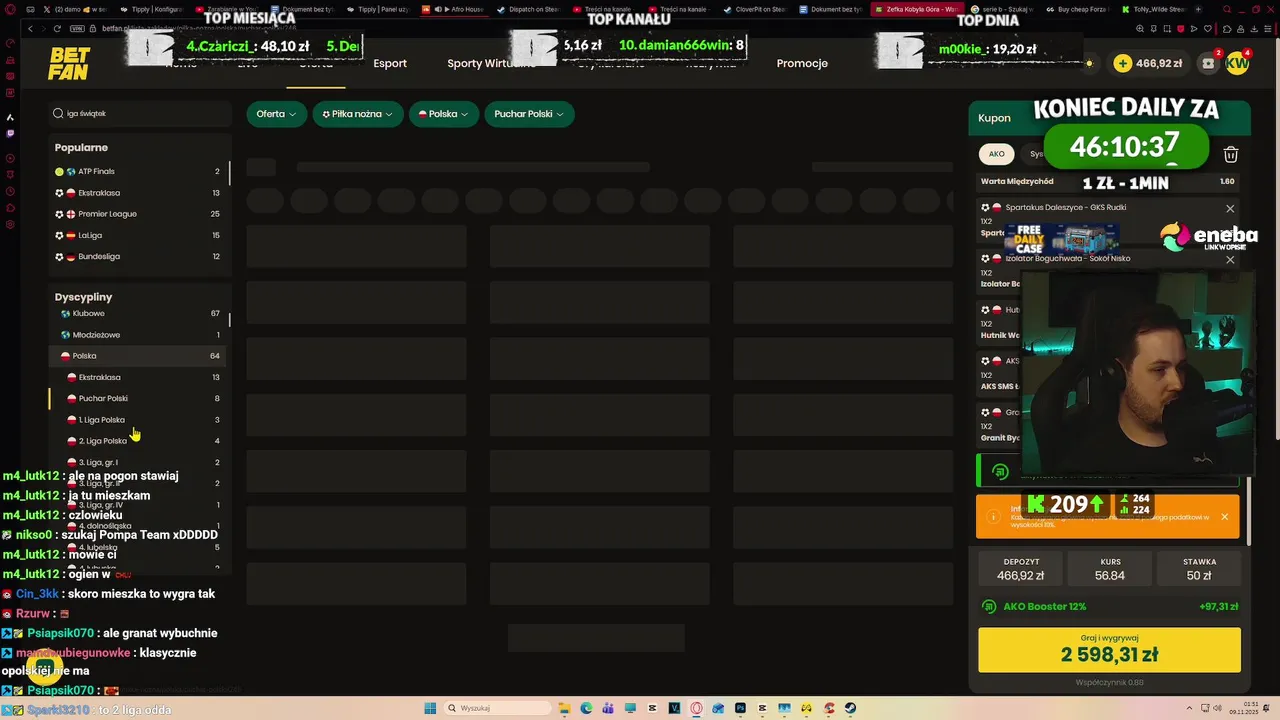Select the AKO coupon type
The image size is (1280, 720).
pyautogui.click(x=997, y=154)
